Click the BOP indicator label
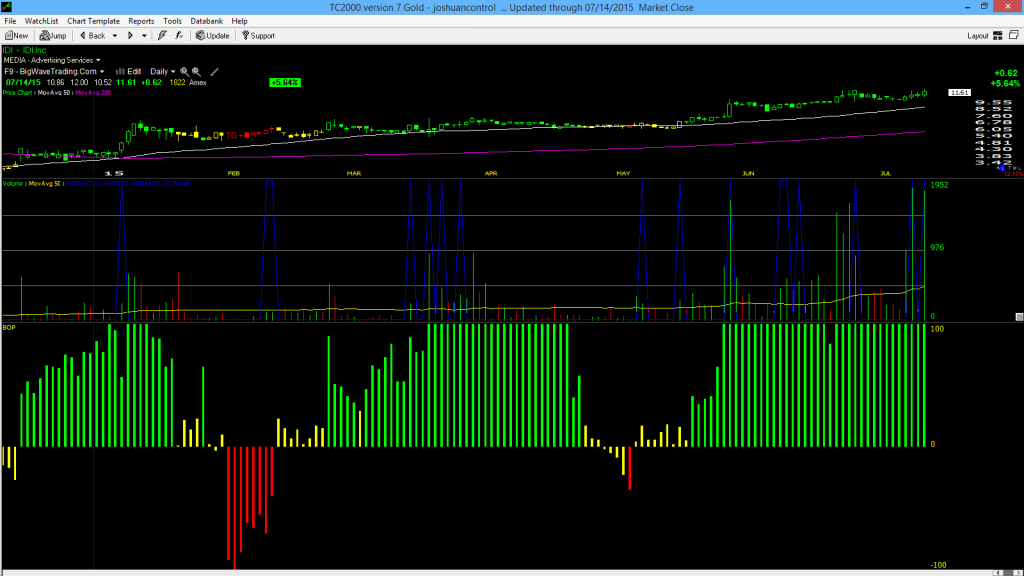Image resolution: width=1024 pixels, height=576 pixels. point(9,327)
